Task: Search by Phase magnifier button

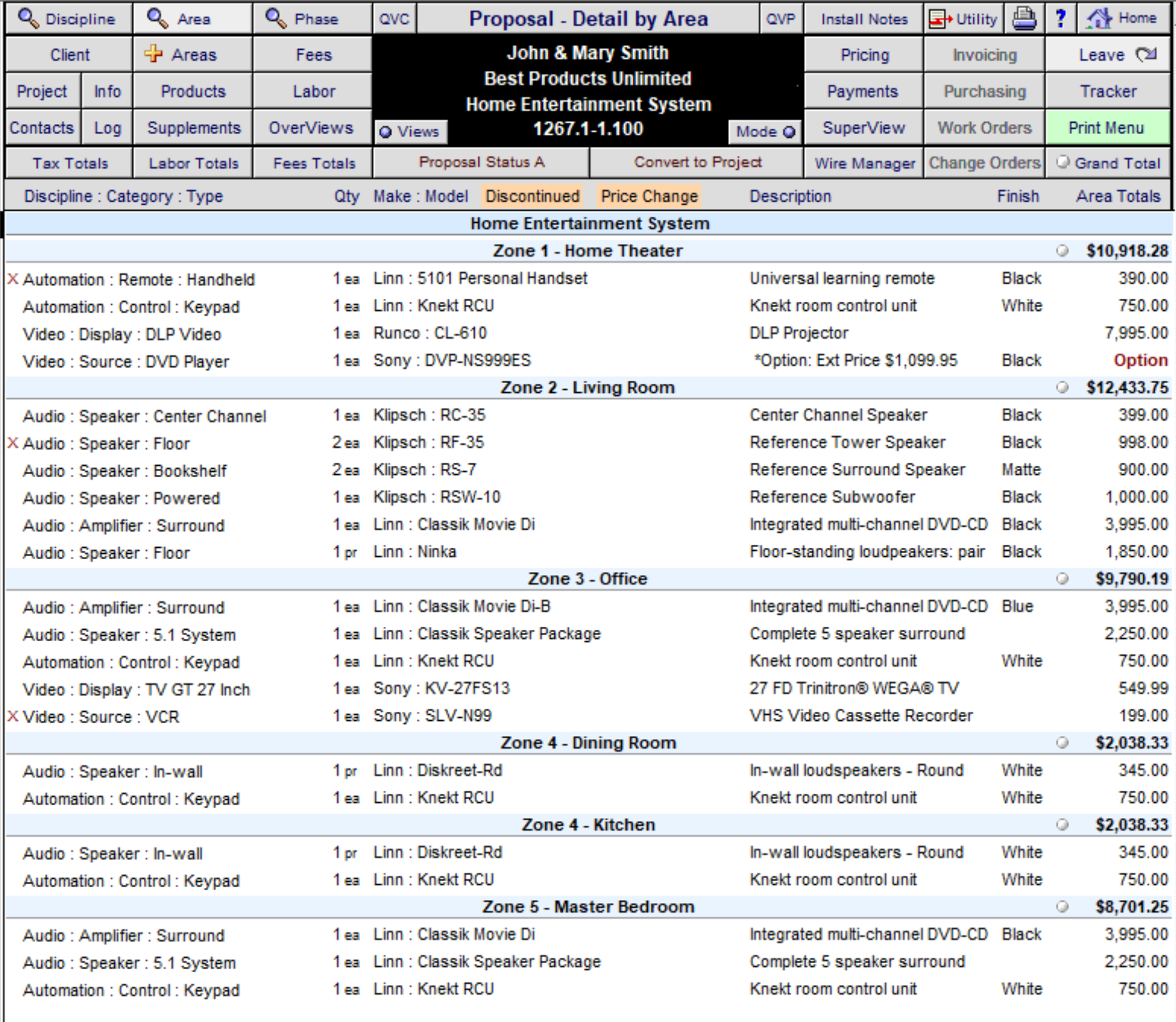Action: tap(313, 19)
